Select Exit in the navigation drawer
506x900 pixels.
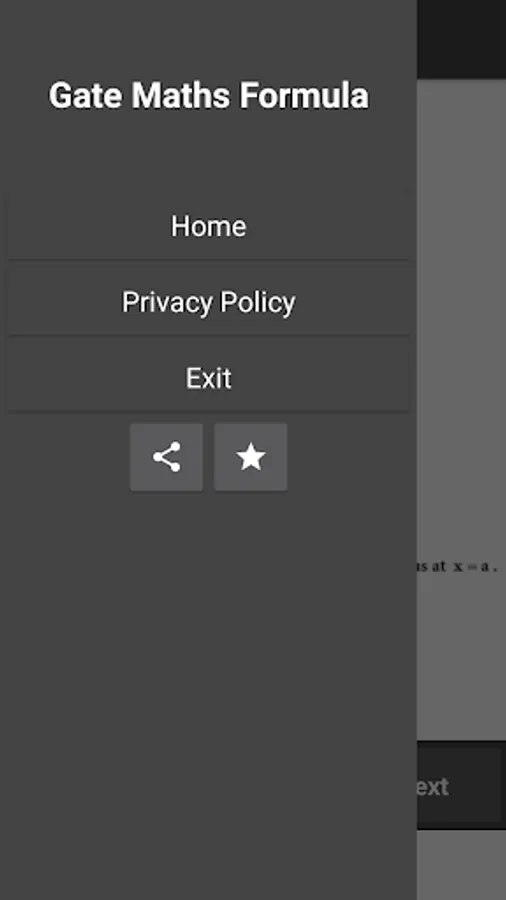[x=208, y=378]
